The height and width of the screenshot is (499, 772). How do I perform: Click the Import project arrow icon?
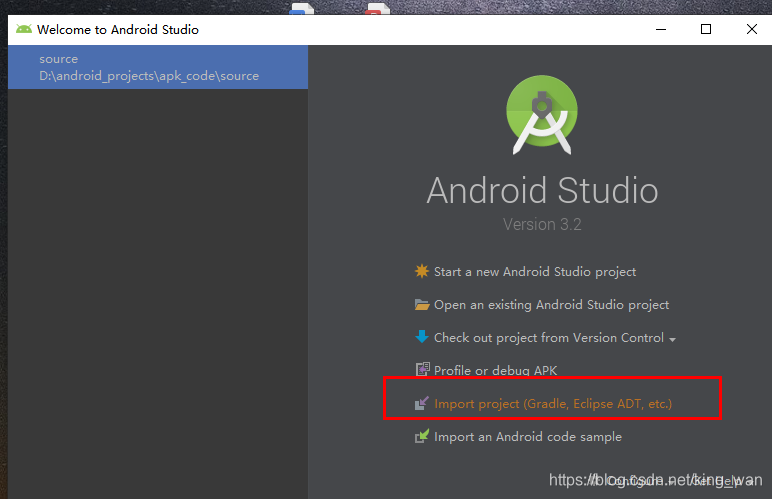421,404
